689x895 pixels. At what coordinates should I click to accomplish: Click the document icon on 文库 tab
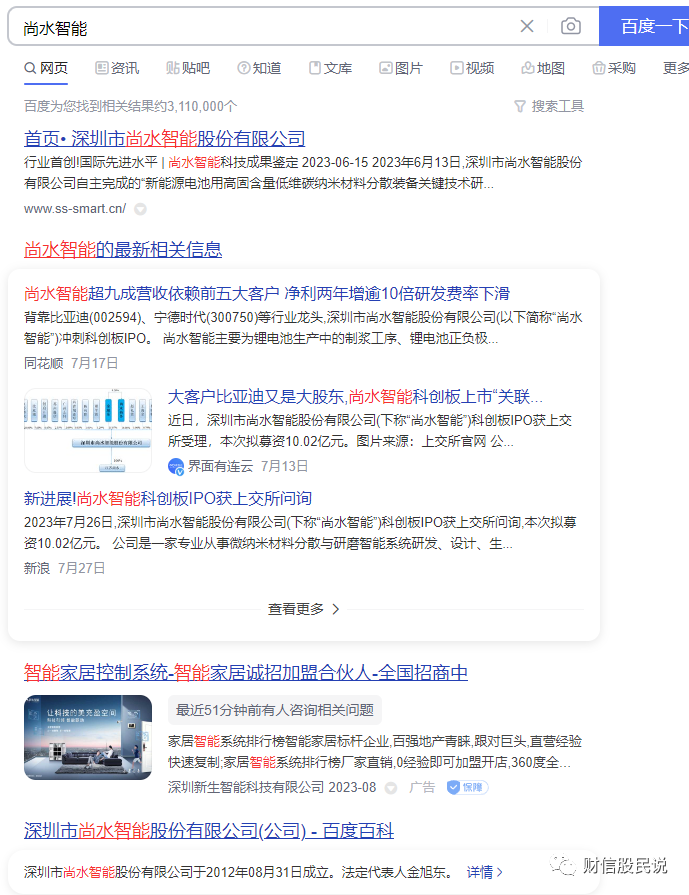(315, 68)
